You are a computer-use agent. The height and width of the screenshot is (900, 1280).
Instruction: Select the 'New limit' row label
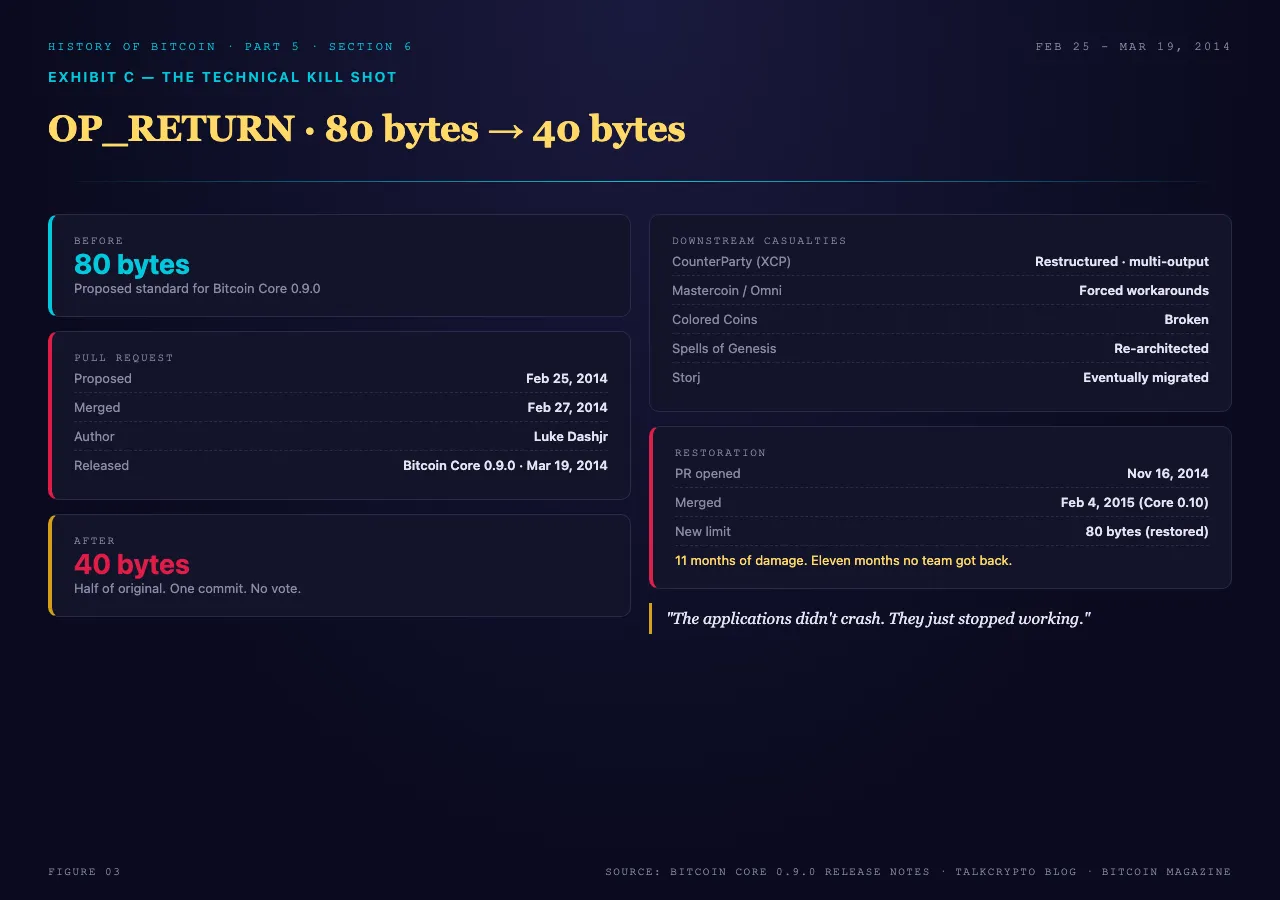703,532
